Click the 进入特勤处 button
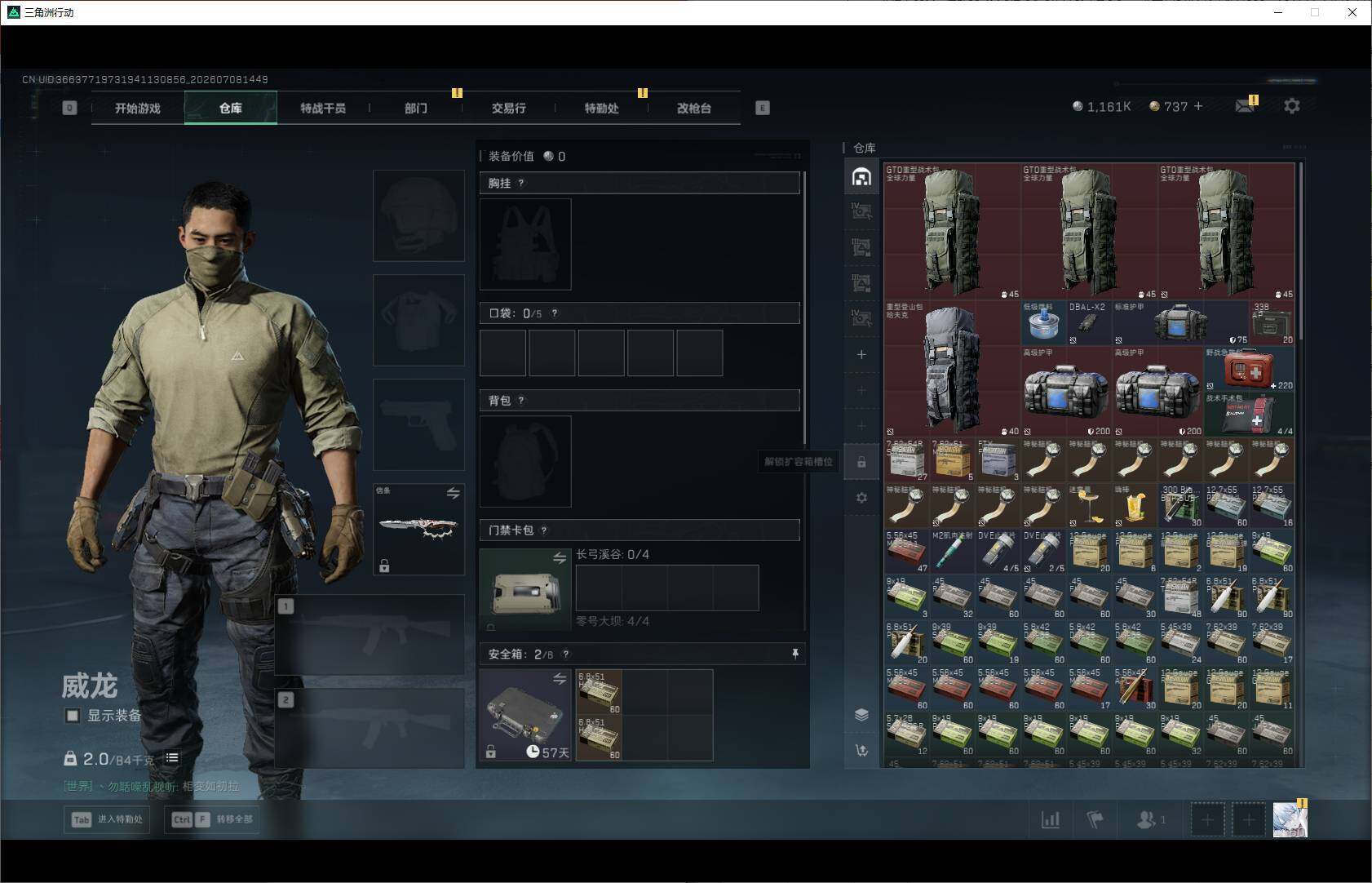Viewport: 1372px width, 883px height. click(107, 819)
